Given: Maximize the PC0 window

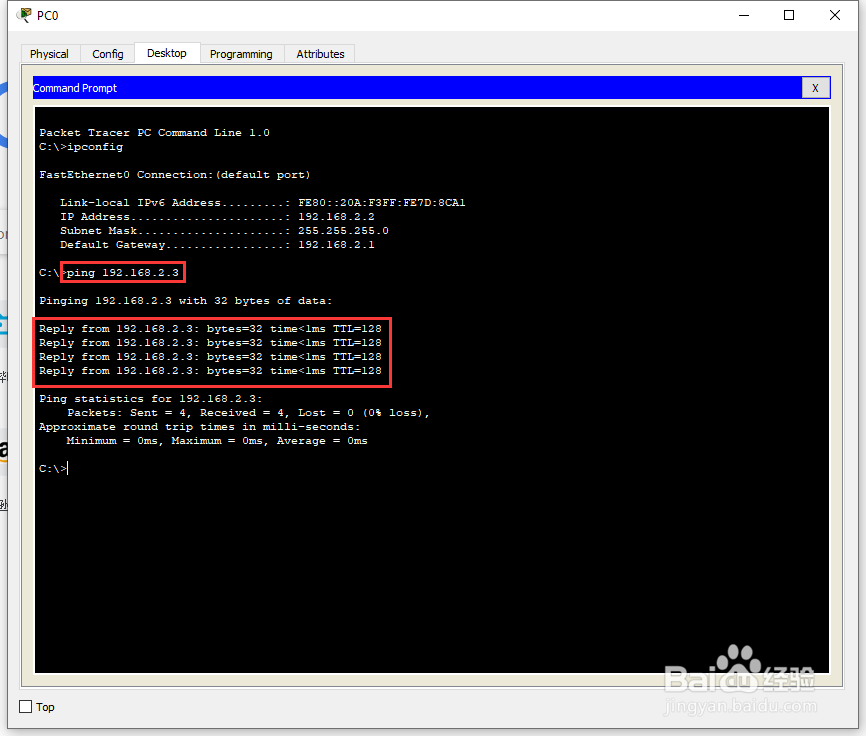Looking at the screenshot, I should [789, 15].
